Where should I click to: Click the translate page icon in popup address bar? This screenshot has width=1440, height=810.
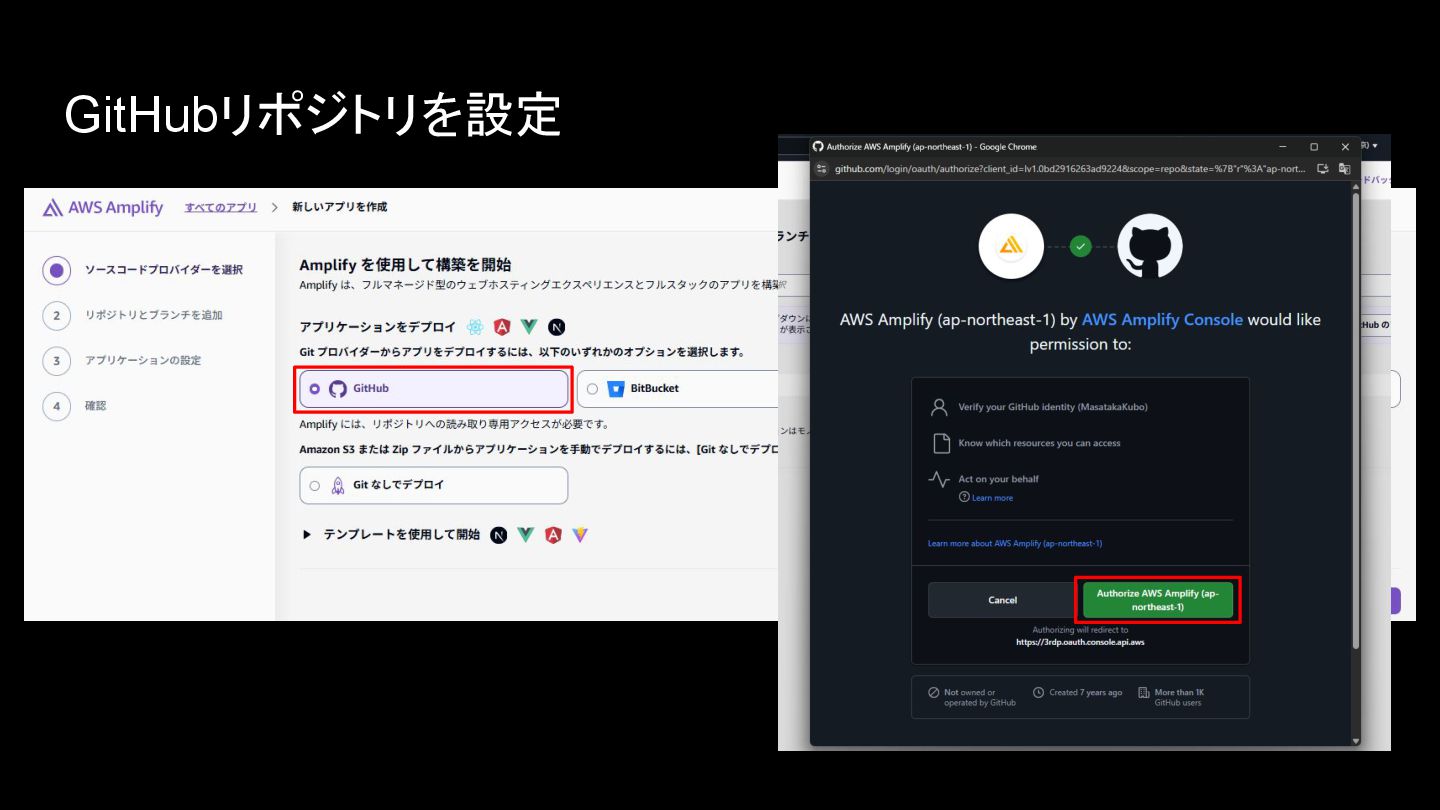[x=1345, y=169]
